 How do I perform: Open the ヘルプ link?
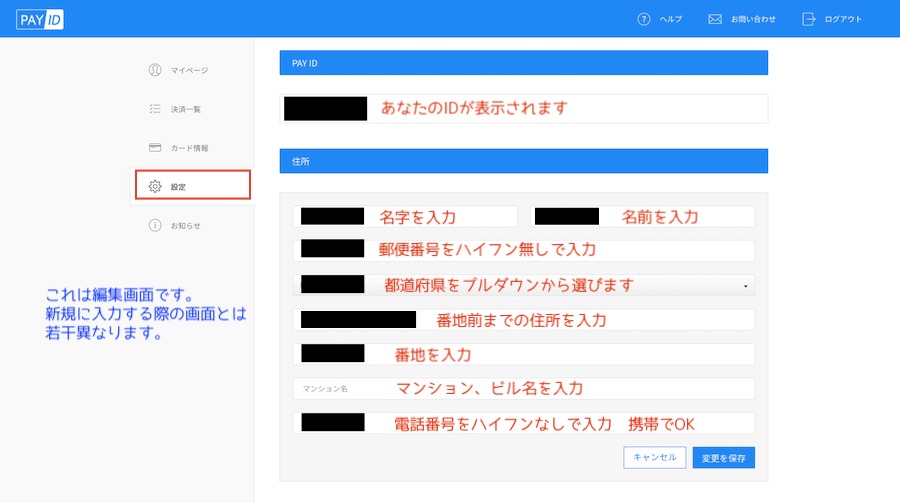670,19
